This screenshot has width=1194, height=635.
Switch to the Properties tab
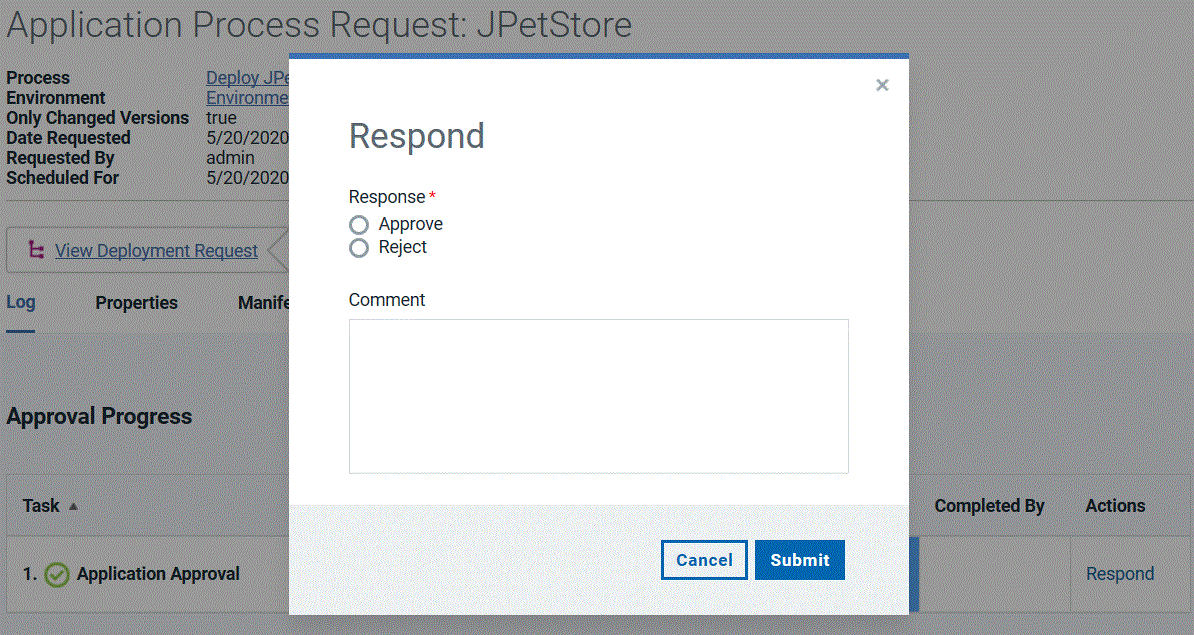136,302
